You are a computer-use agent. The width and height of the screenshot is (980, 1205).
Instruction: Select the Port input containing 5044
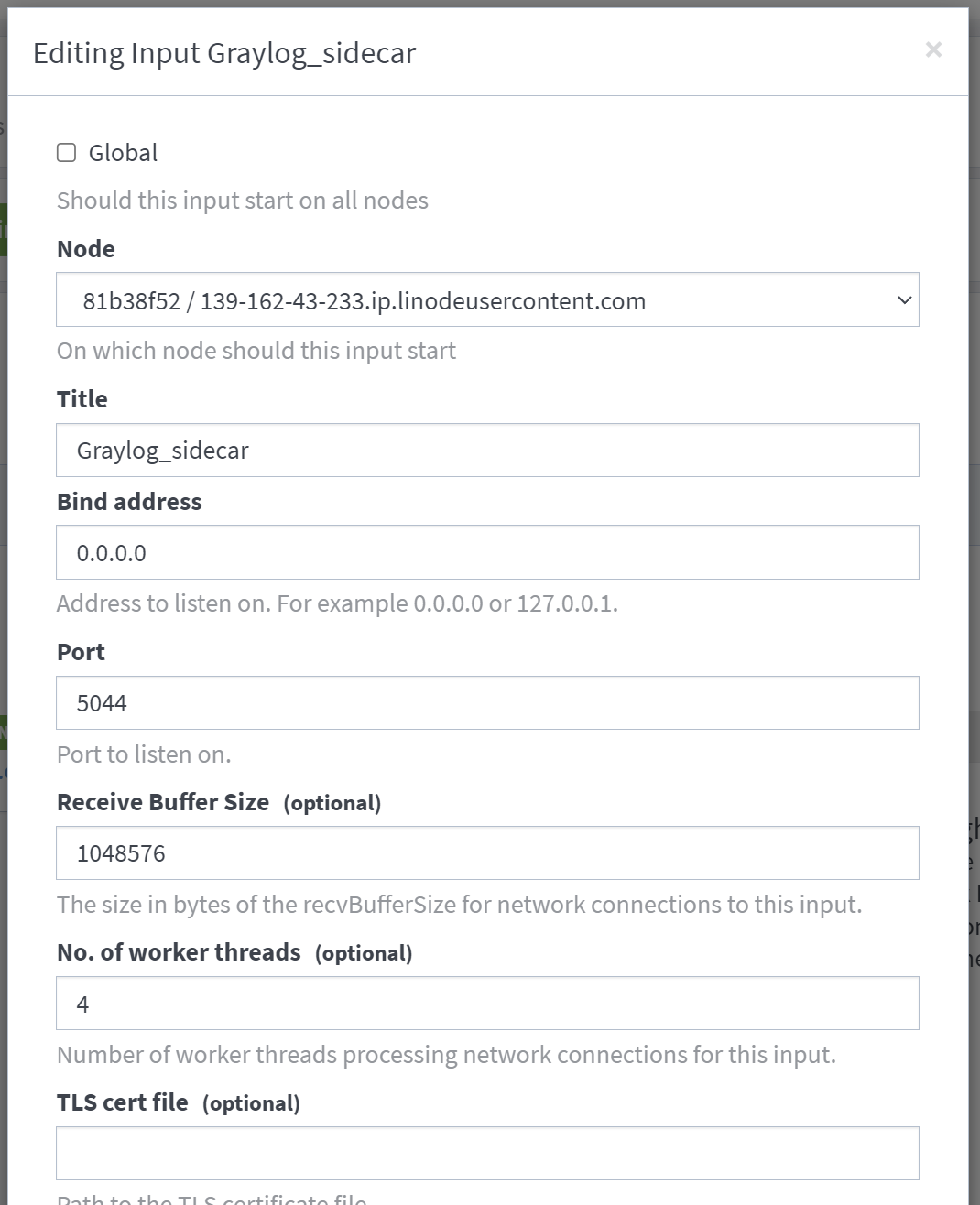point(487,703)
